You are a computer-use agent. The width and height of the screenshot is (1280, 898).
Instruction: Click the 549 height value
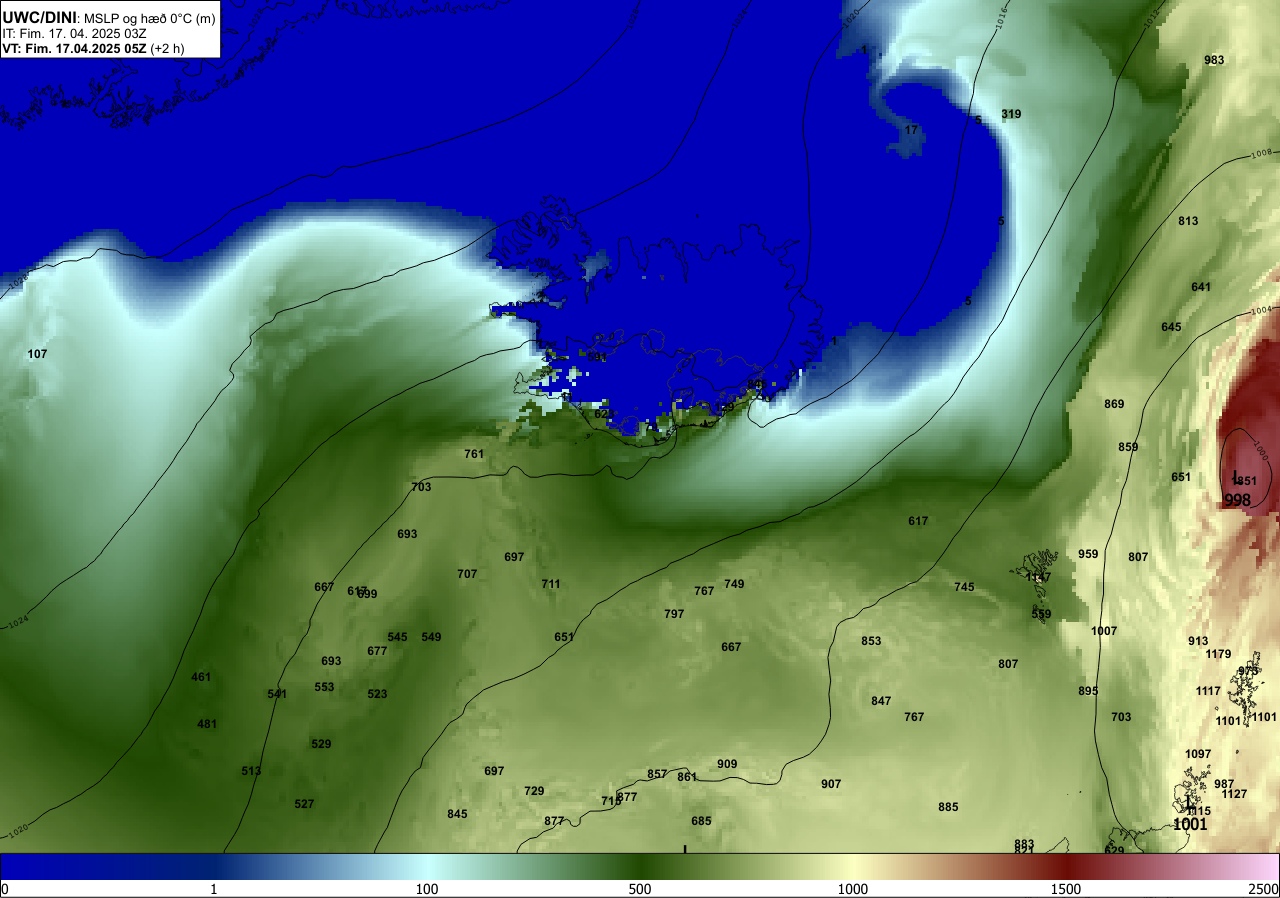click(431, 637)
